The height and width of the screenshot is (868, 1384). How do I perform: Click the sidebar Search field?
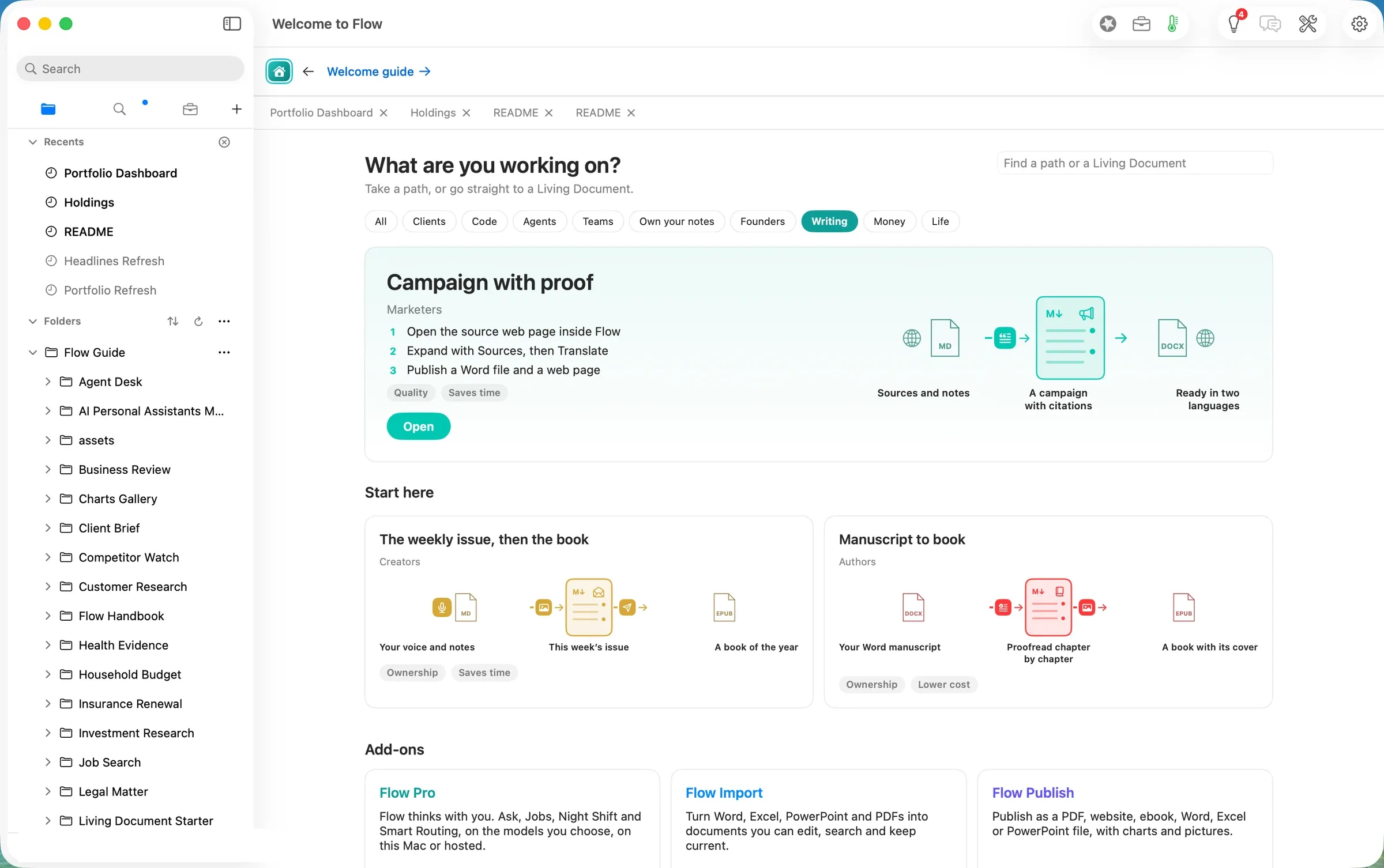click(x=130, y=69)
